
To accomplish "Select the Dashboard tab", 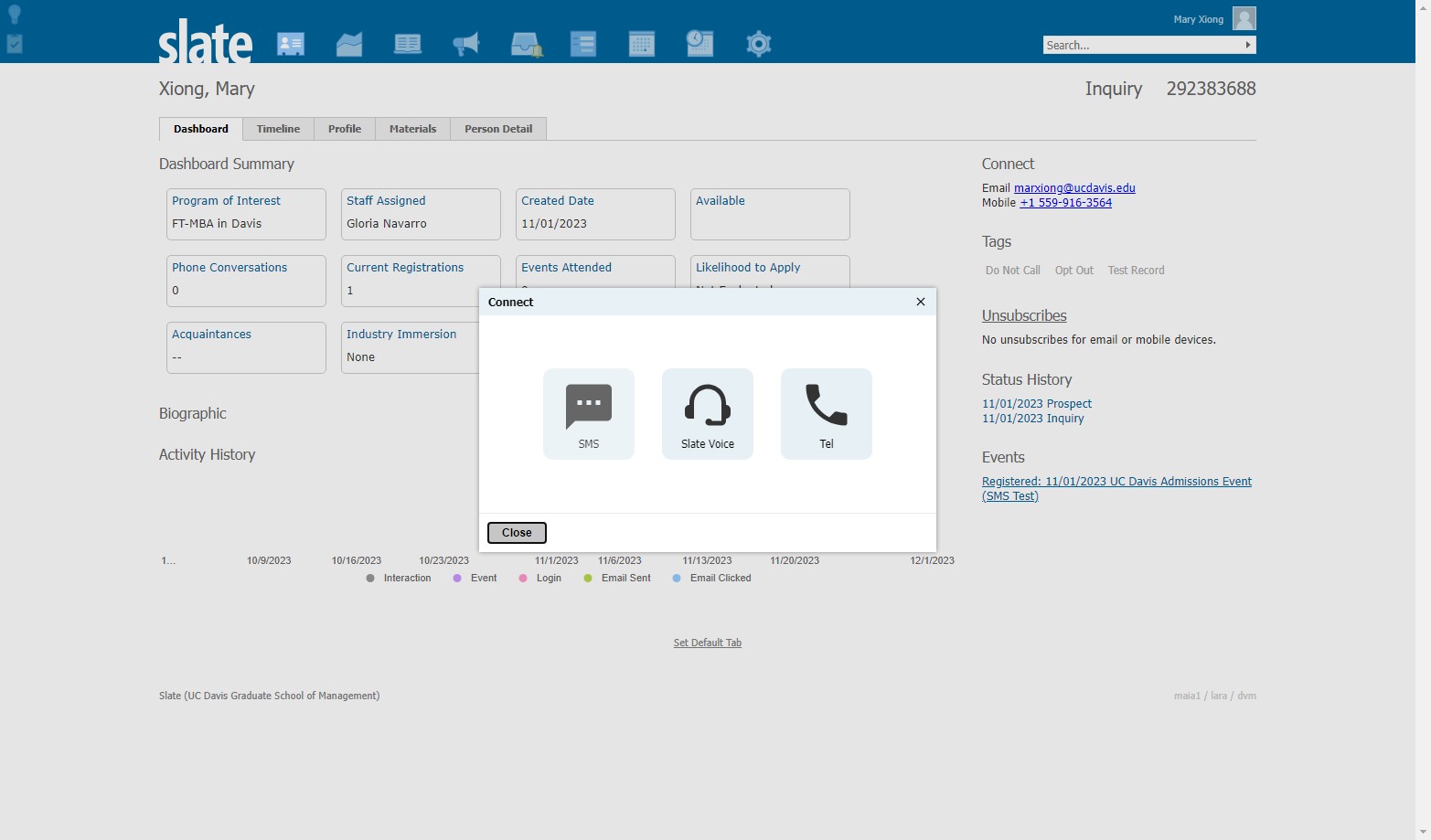I will tap(201, 129).
